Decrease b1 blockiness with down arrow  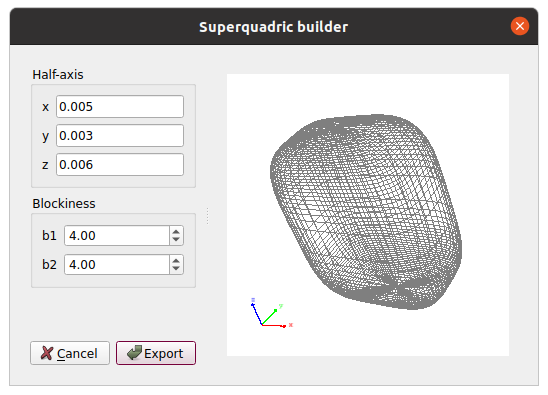(x=176, y=240)
